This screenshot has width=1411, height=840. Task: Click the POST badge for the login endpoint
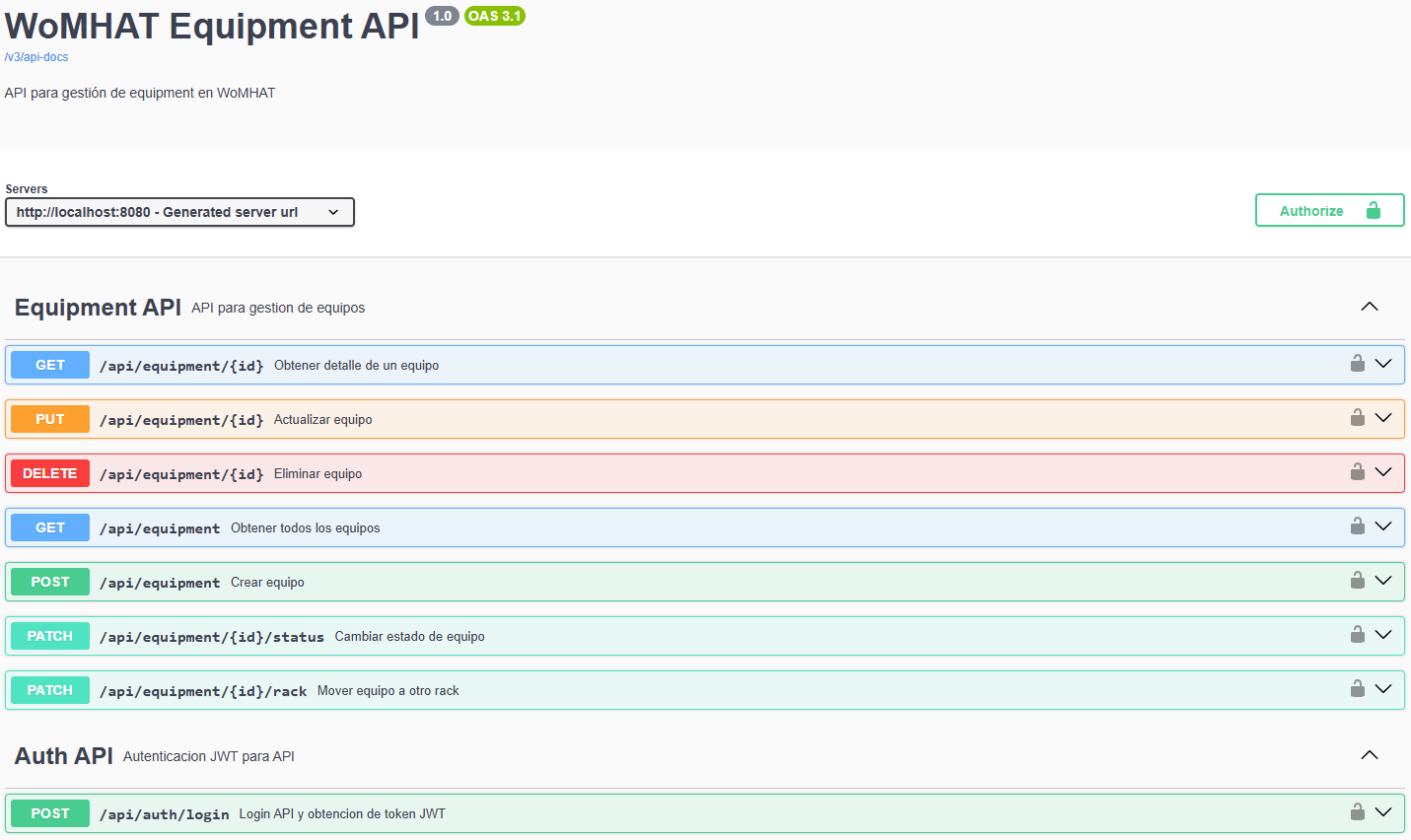(x=50, y=813)
